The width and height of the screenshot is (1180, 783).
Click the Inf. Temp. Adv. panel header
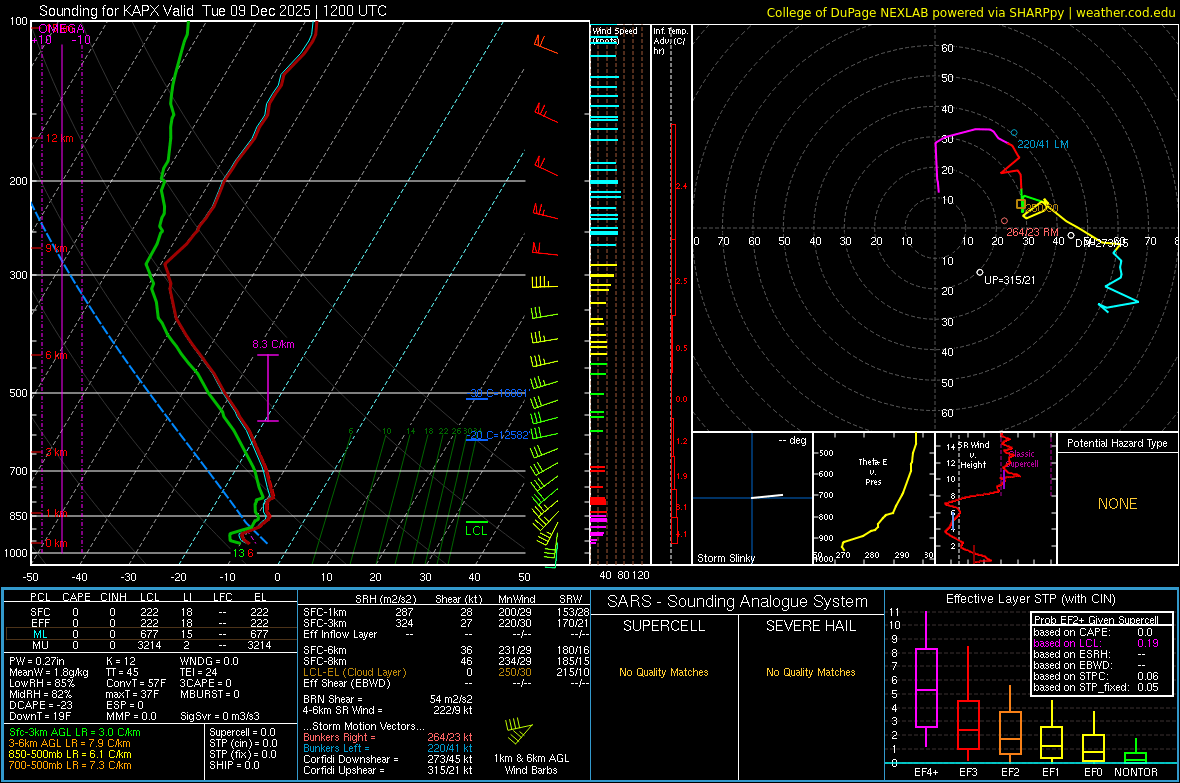pyautogui.click(x=669, y=41)
